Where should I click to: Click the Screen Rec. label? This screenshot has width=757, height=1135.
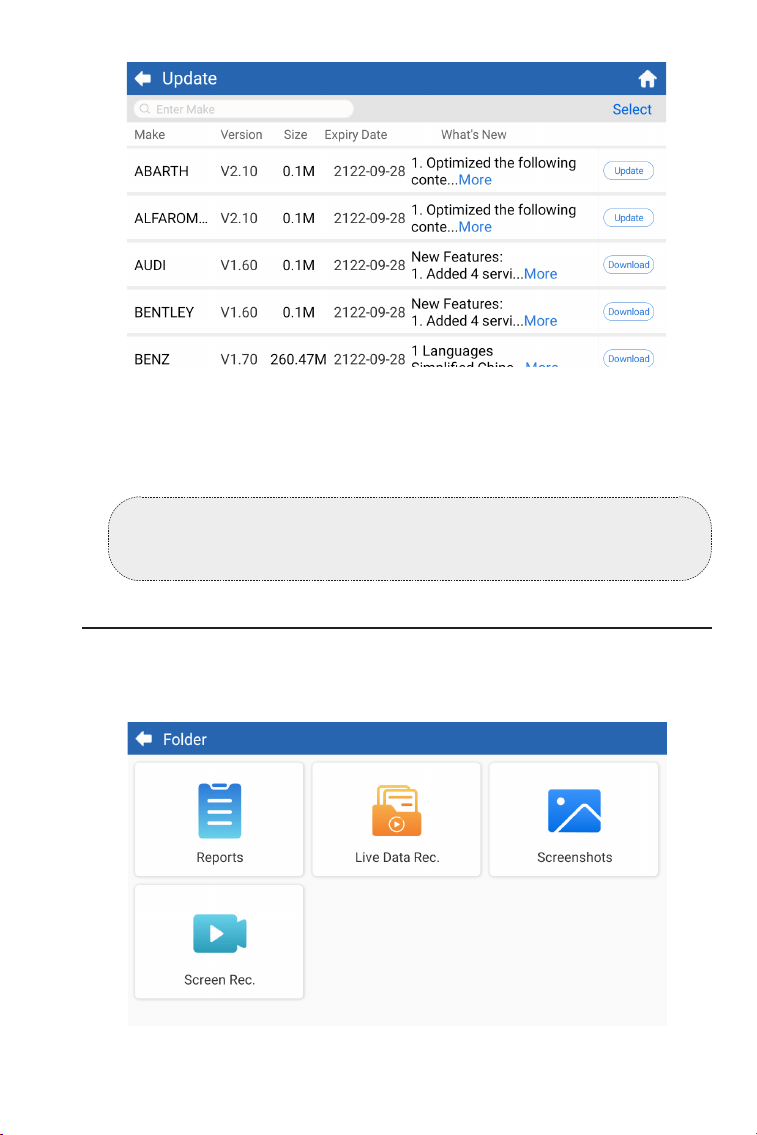pos(219,979)
